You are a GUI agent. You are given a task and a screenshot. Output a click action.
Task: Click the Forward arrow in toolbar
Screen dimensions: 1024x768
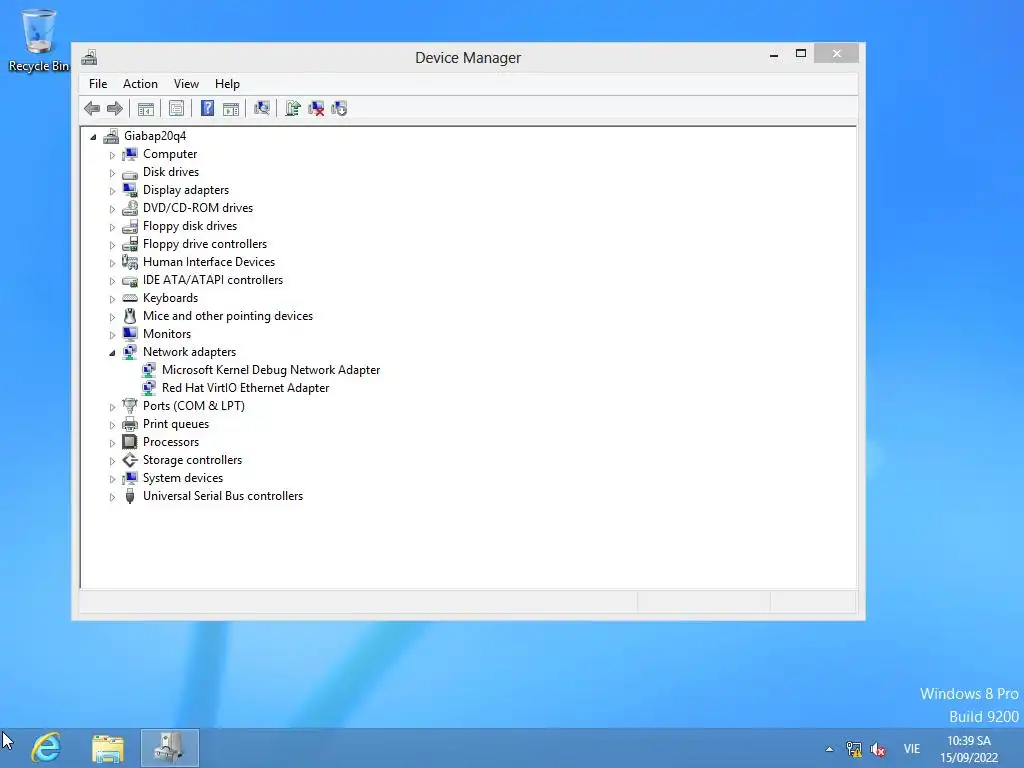[x=115, y=108]
